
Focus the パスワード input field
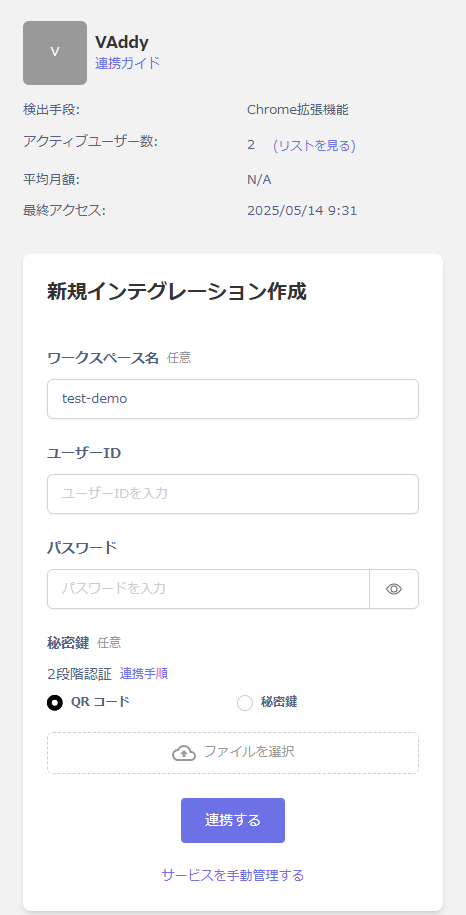click(208, 589)
